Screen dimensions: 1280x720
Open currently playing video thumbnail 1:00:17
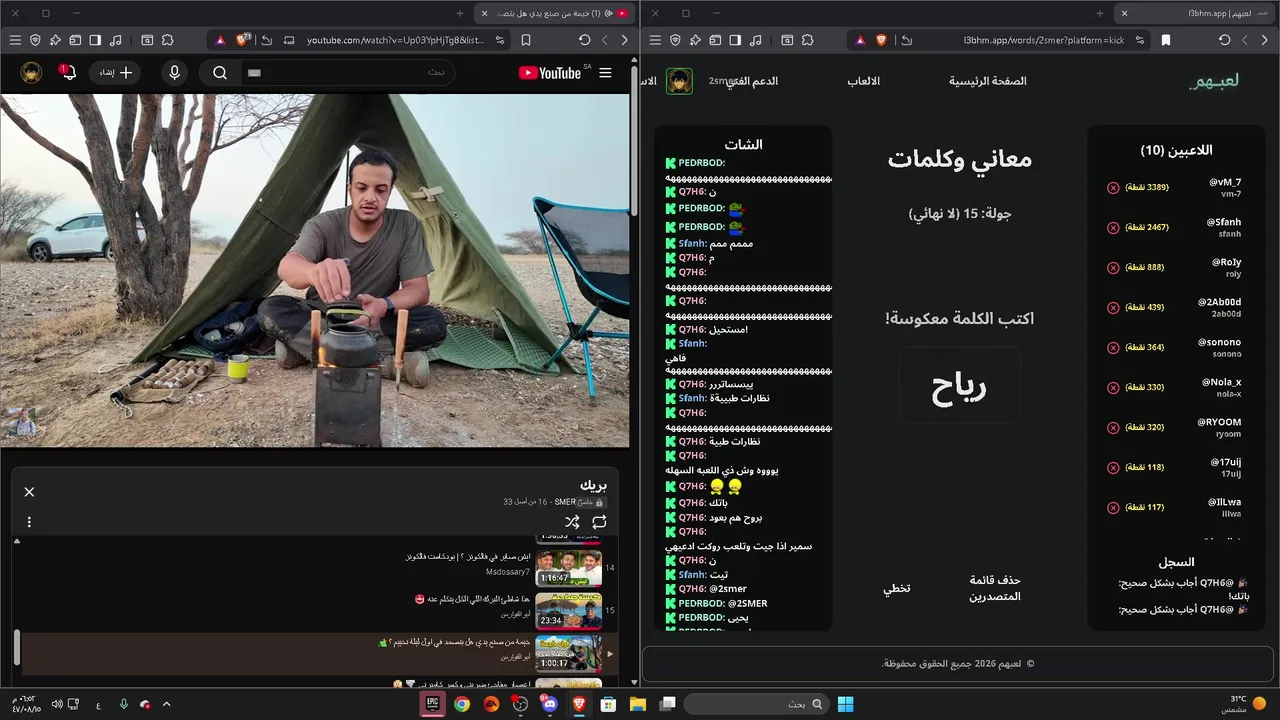[568, 653]
